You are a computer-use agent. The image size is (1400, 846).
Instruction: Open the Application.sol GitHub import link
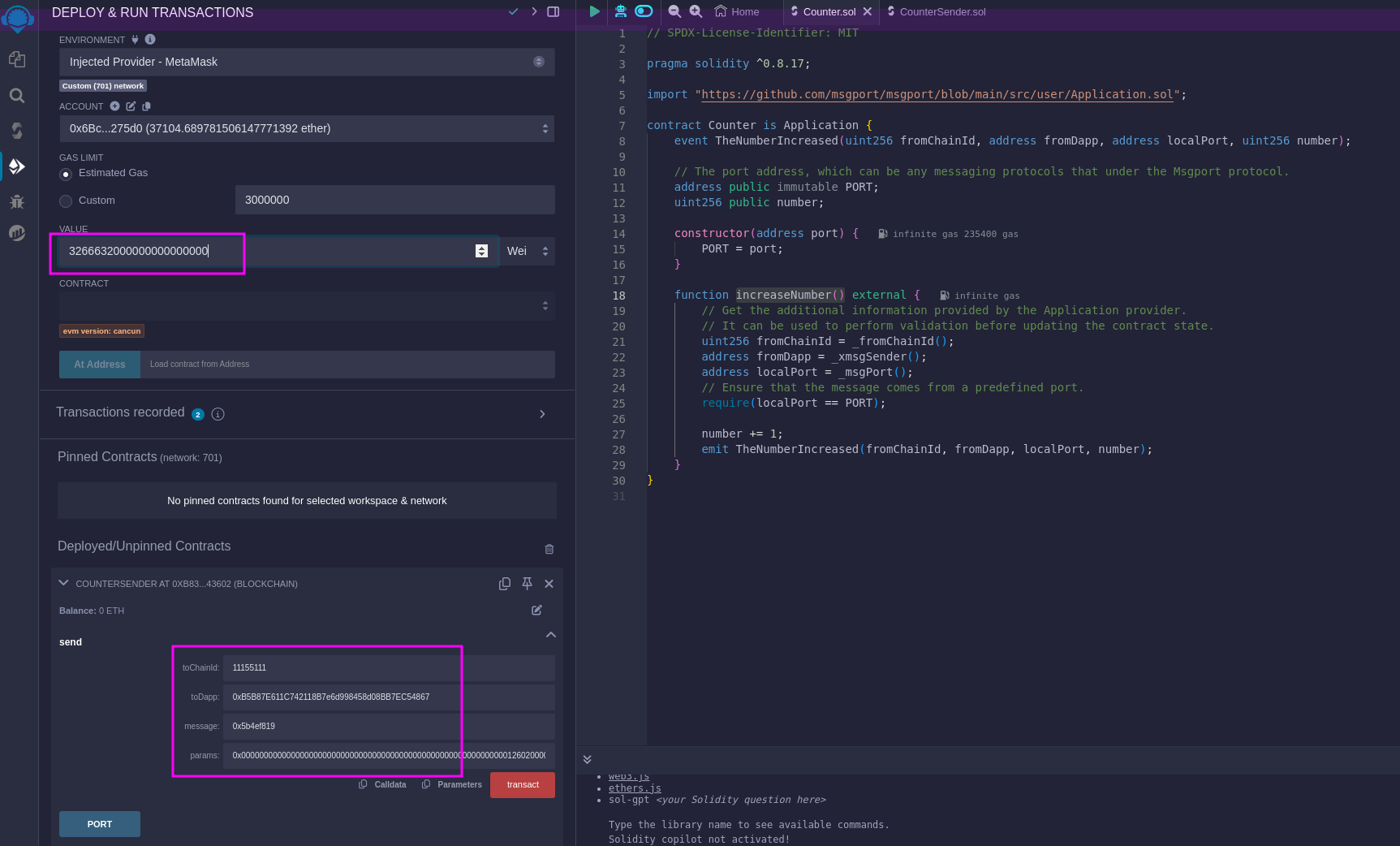937,94
